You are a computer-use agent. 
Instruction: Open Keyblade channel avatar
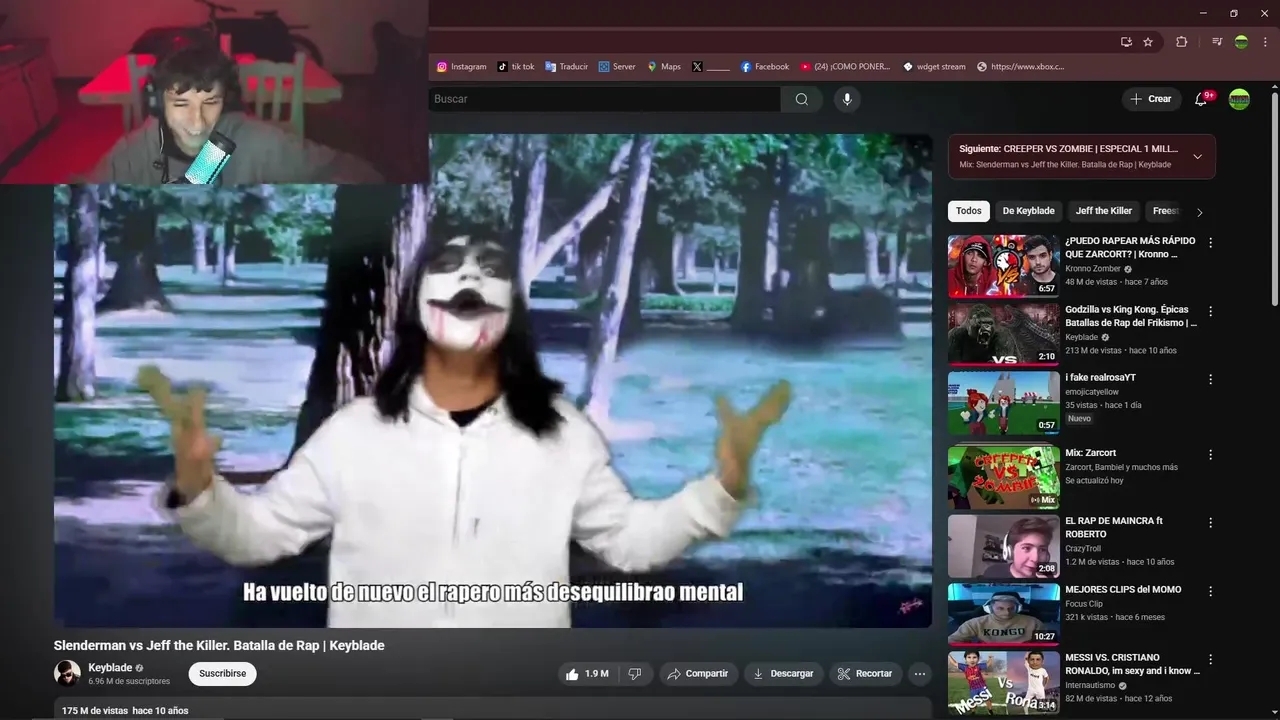(67, 673)
